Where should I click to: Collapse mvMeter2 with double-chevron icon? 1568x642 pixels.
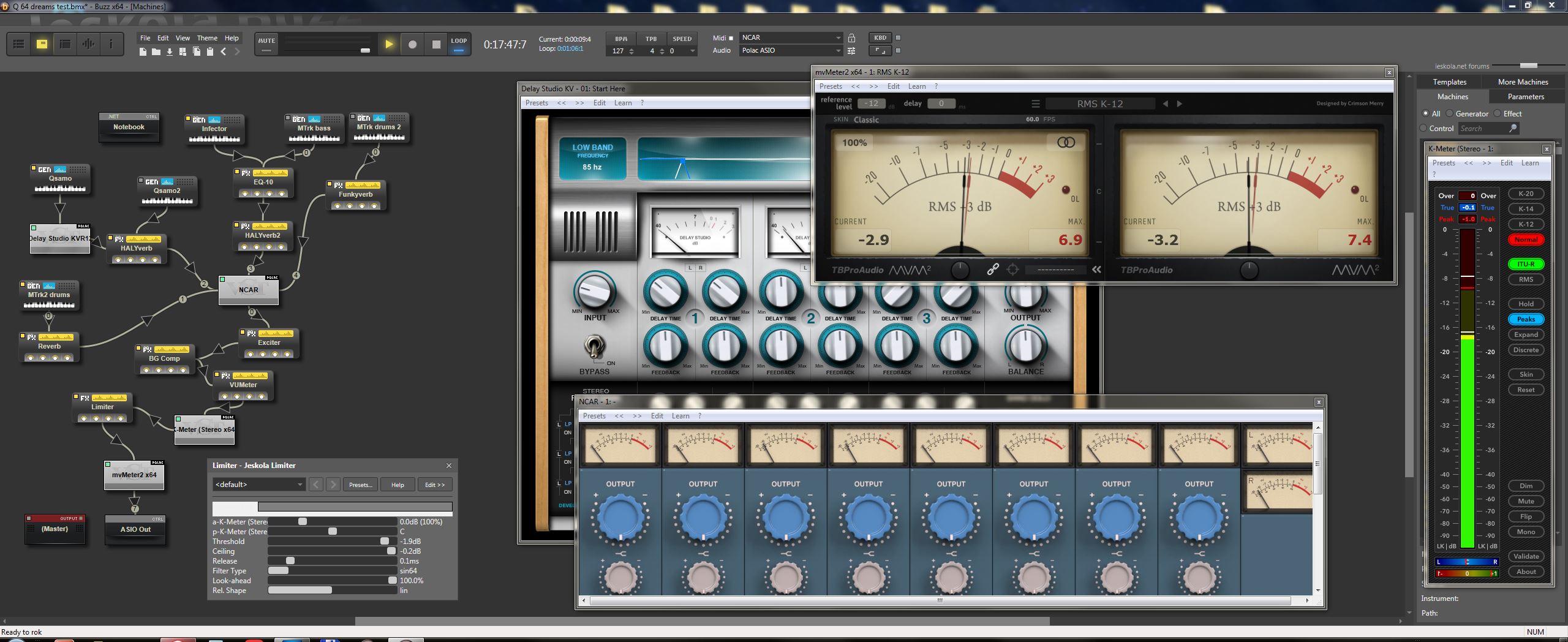click(1096, 269)
